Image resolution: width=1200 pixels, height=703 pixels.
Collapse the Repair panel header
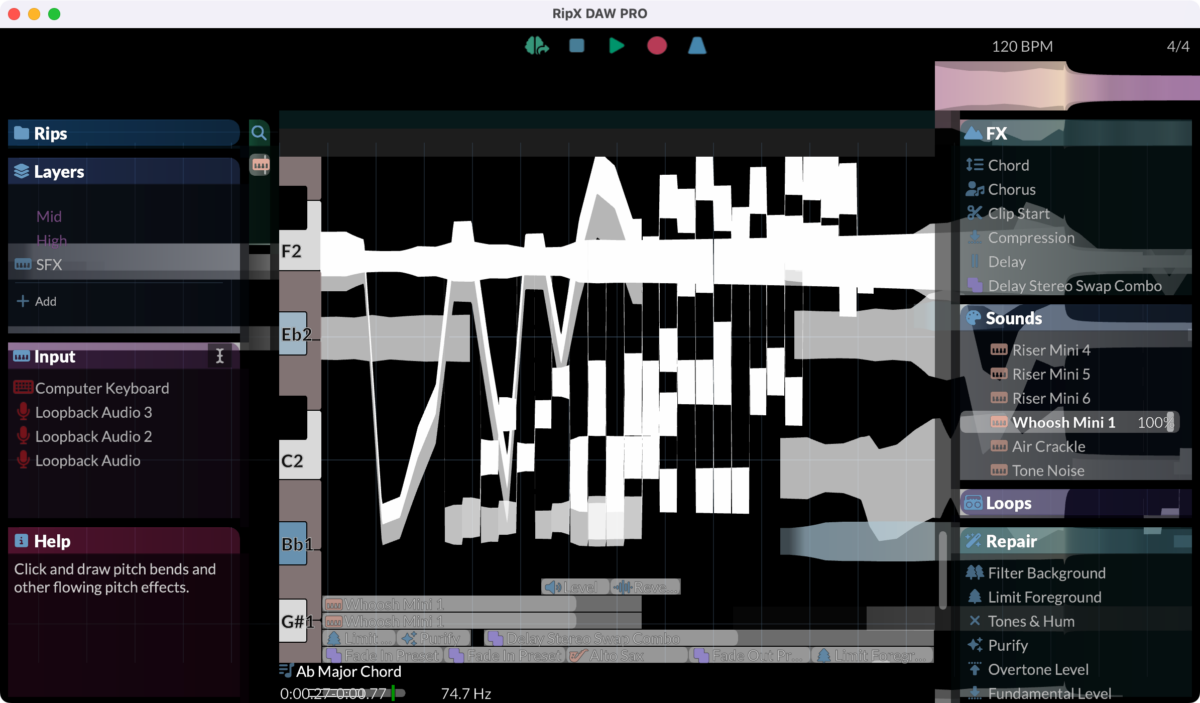pos(1076,541)
